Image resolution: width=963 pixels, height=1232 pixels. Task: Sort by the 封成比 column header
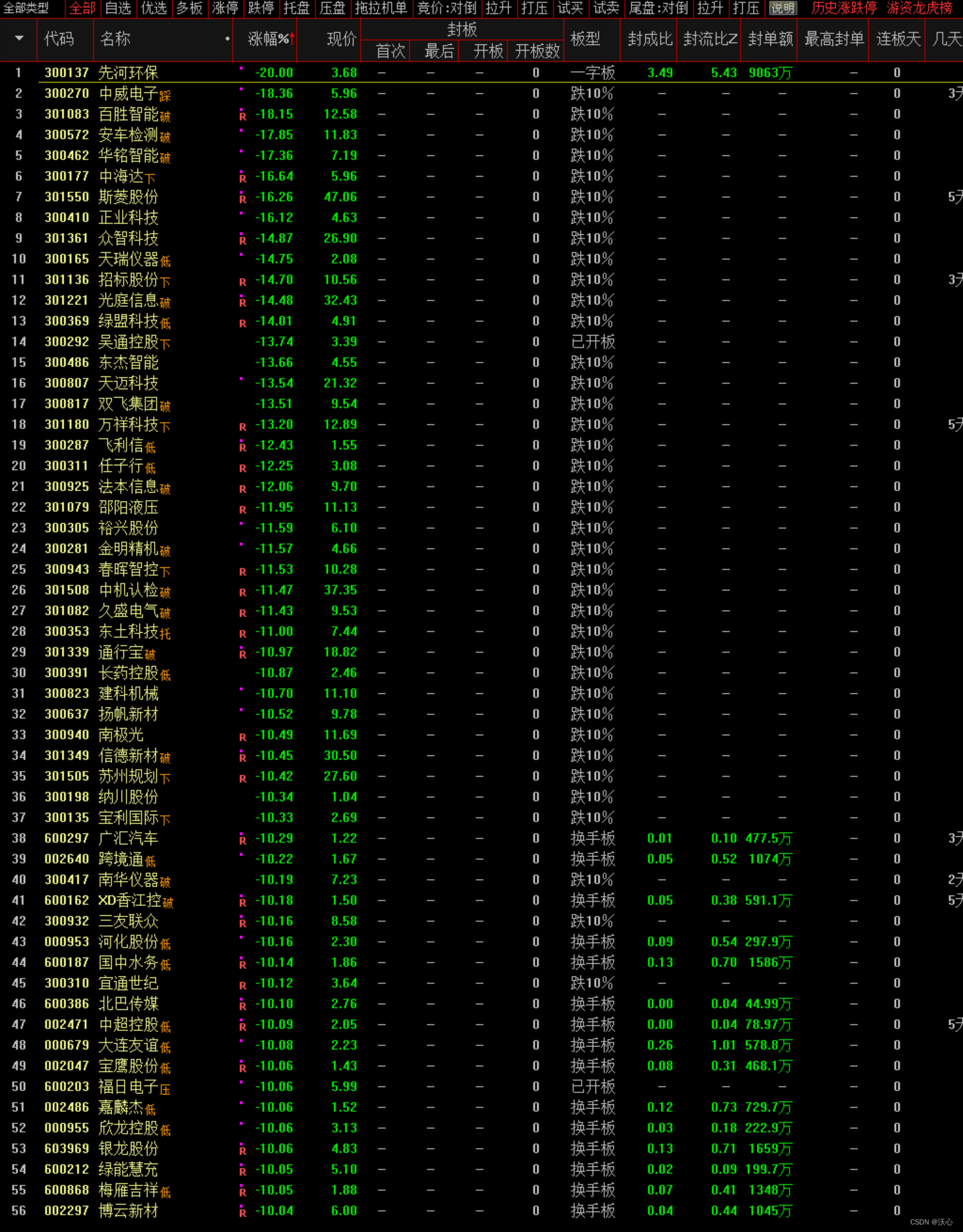pyautogui.click(x=650, y=39)
